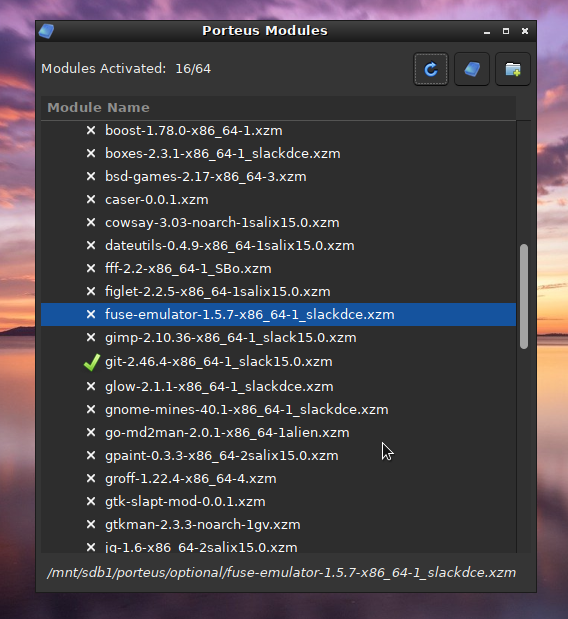Screen dimensions: 568x619
Task: Click the add folder toolbar button
Action: [x=513, y=69]
